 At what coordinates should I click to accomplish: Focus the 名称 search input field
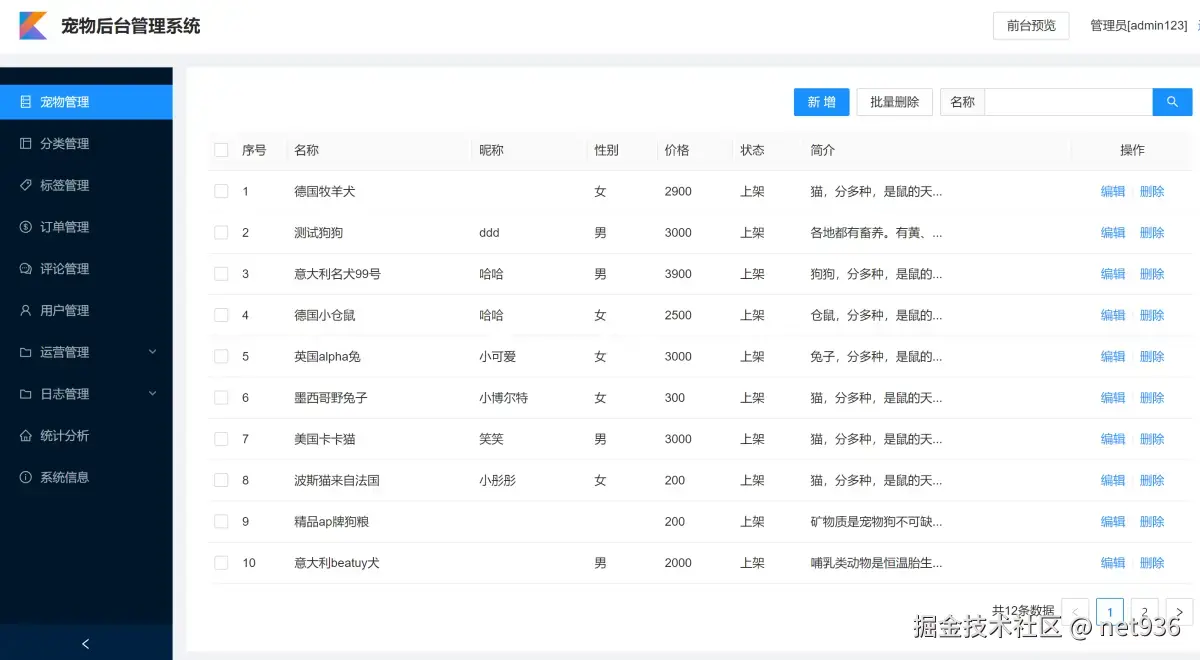coord(1069,102)
